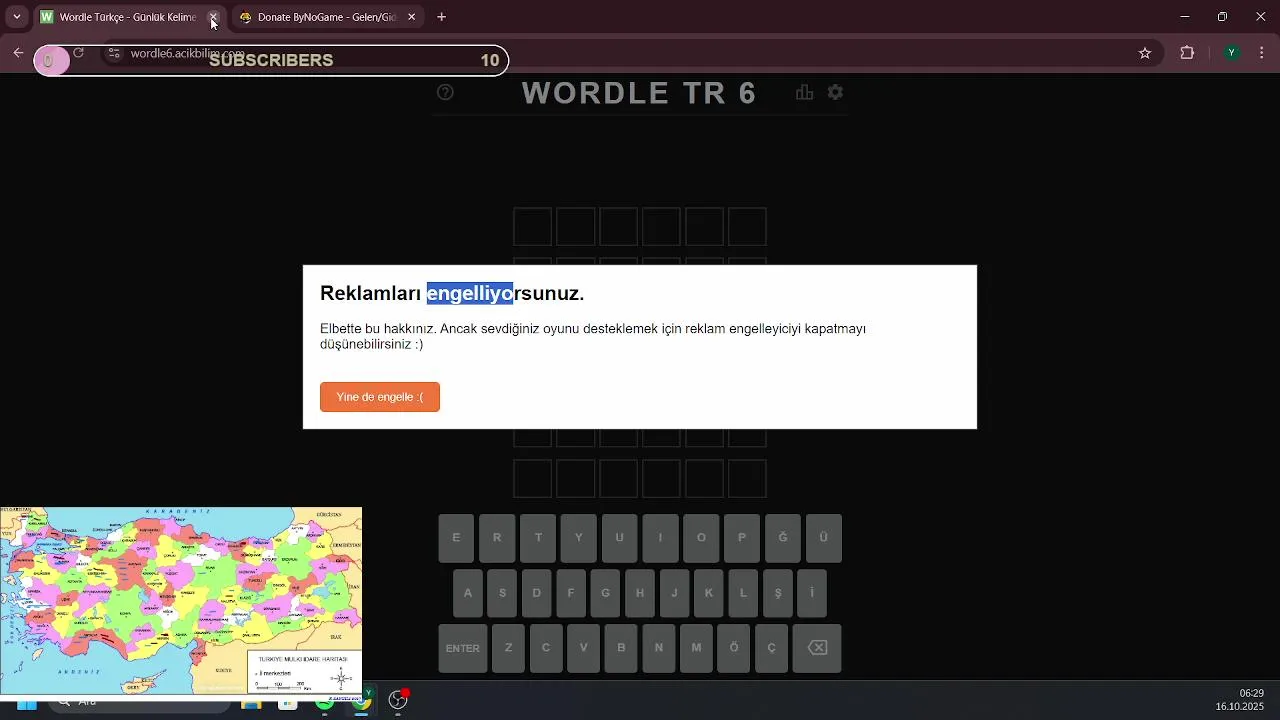
Task: Bookmark this page with the star icon
Action: click(x=1145, y=53)
